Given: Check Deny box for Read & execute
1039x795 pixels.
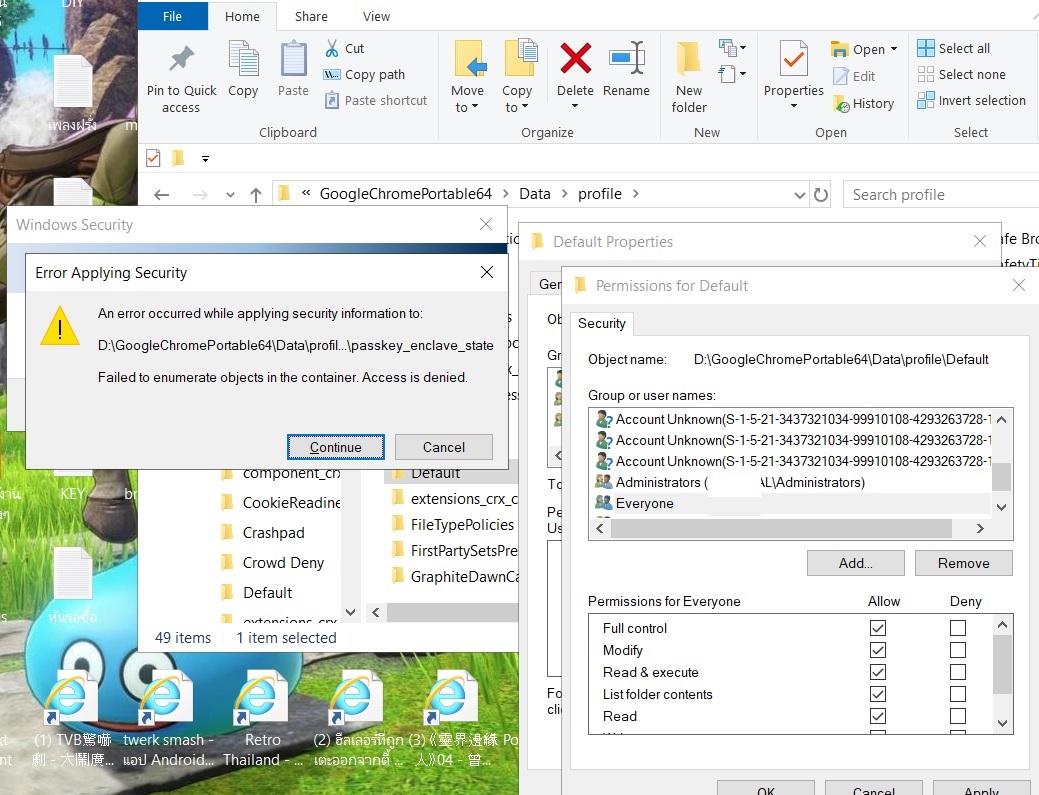Looking at the screenshot, I should tap(957, 672).
